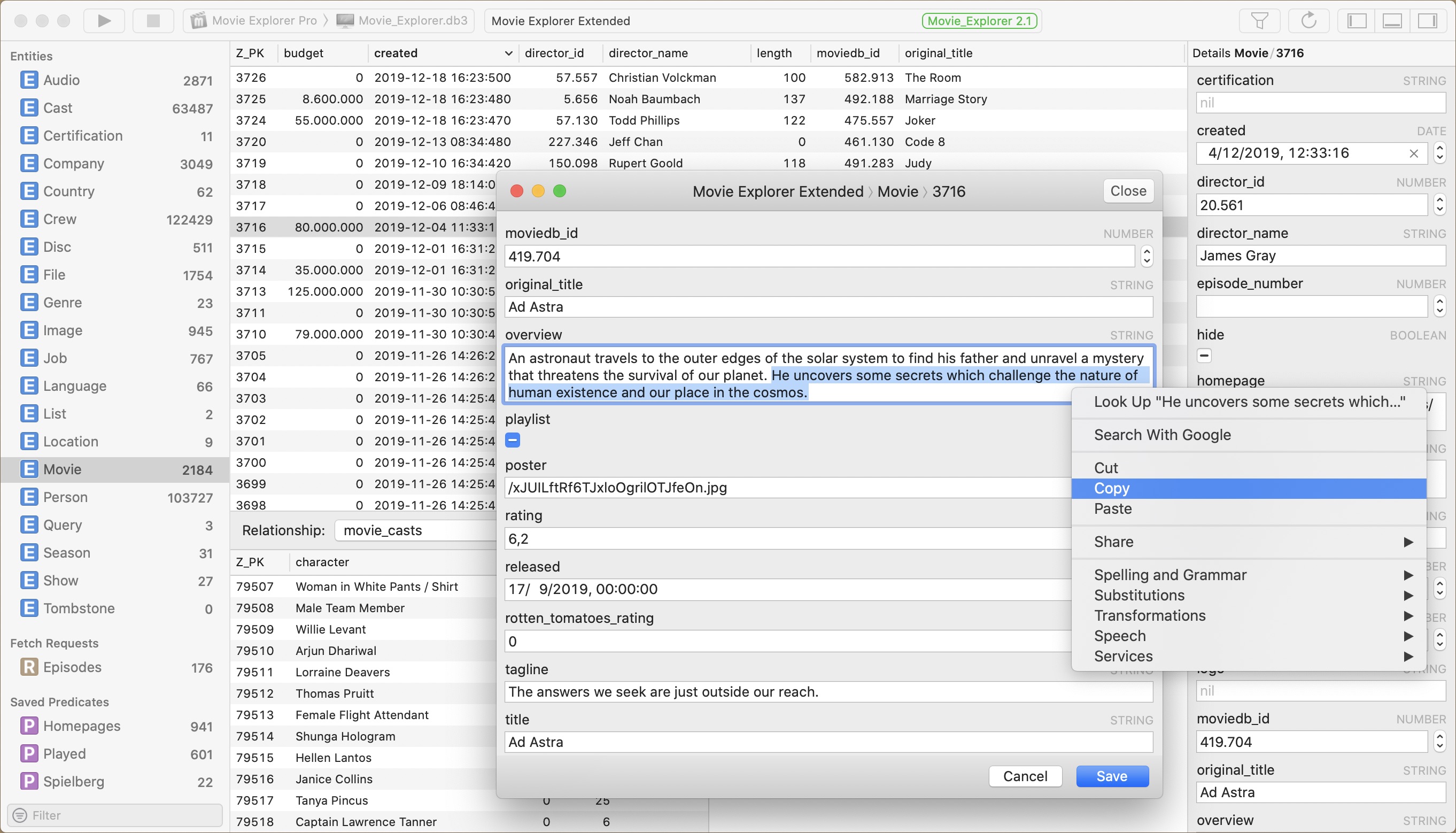
Task: Click the original_title field in dialog
Action: point(828,307)
